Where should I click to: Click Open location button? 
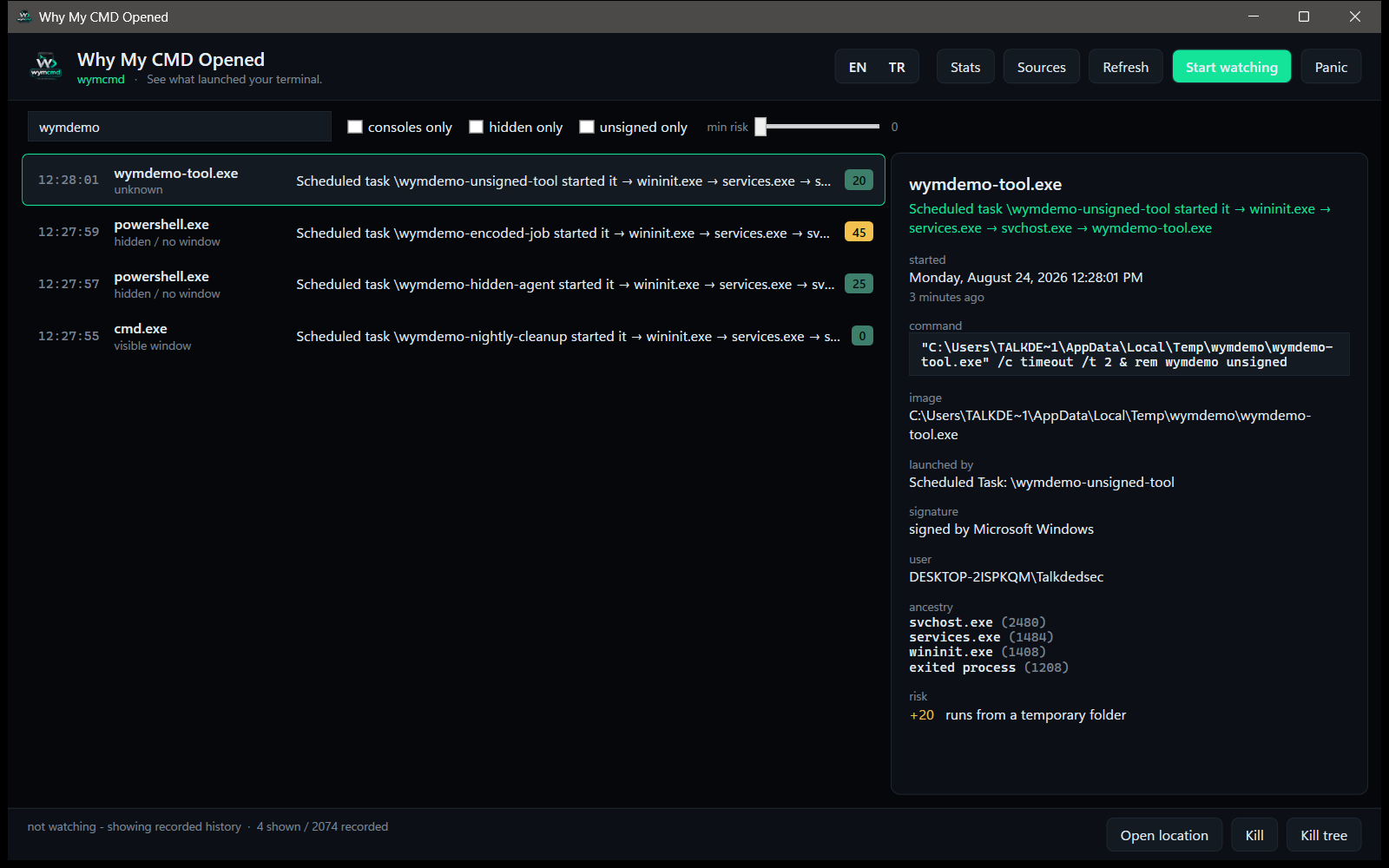coord(1164,835)
